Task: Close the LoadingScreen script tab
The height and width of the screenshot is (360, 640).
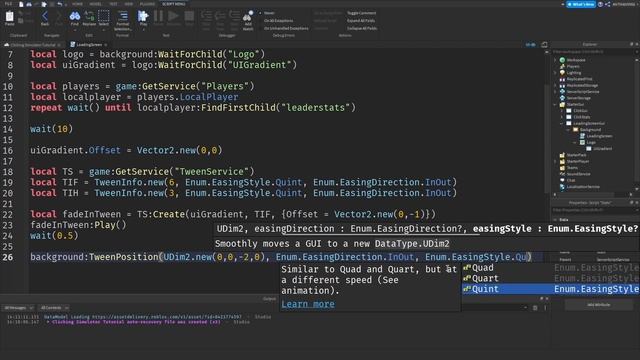Action: [106, 44]
